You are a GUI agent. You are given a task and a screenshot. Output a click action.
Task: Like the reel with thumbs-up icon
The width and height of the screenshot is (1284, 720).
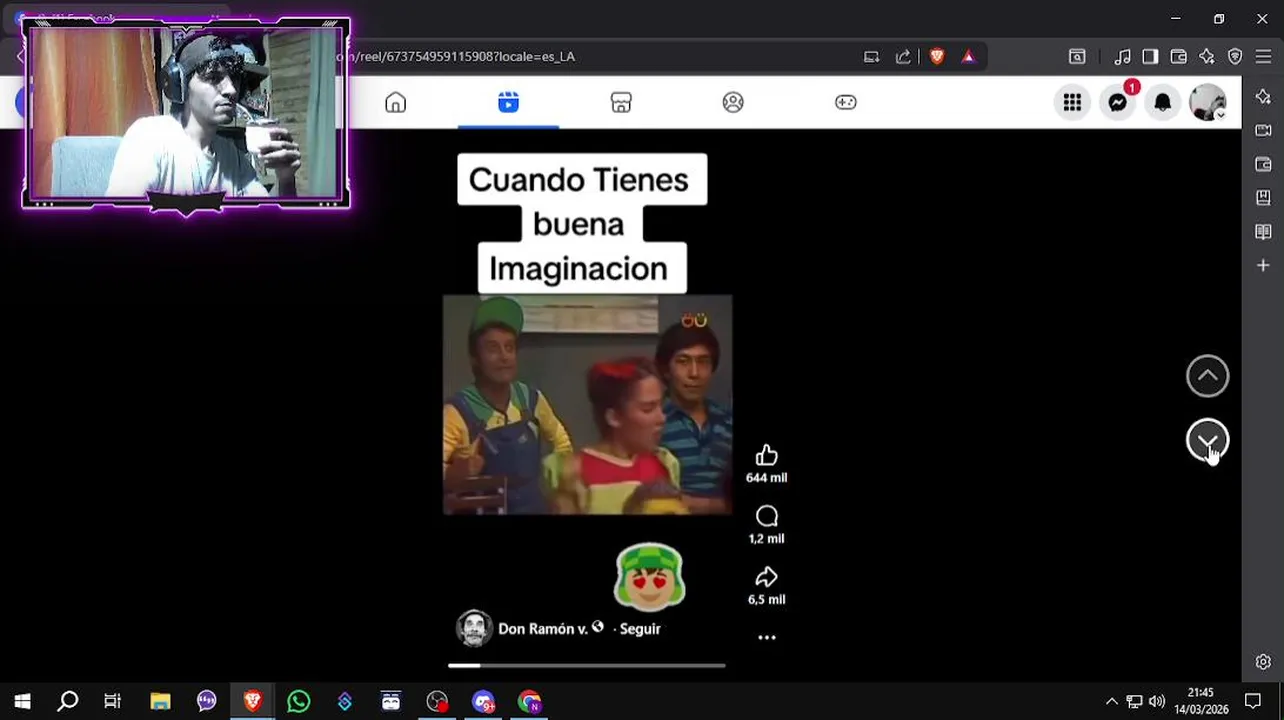pos(767,456)
